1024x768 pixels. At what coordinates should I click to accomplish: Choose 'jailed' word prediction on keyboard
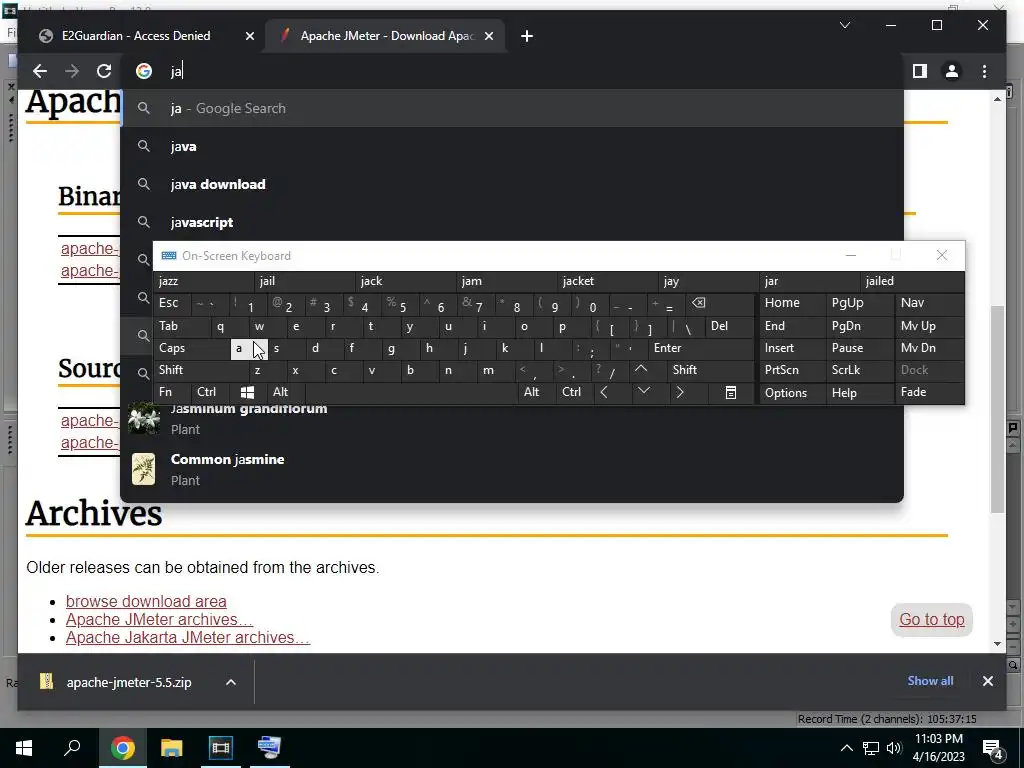pyautogui.click(x=912, y=281)
